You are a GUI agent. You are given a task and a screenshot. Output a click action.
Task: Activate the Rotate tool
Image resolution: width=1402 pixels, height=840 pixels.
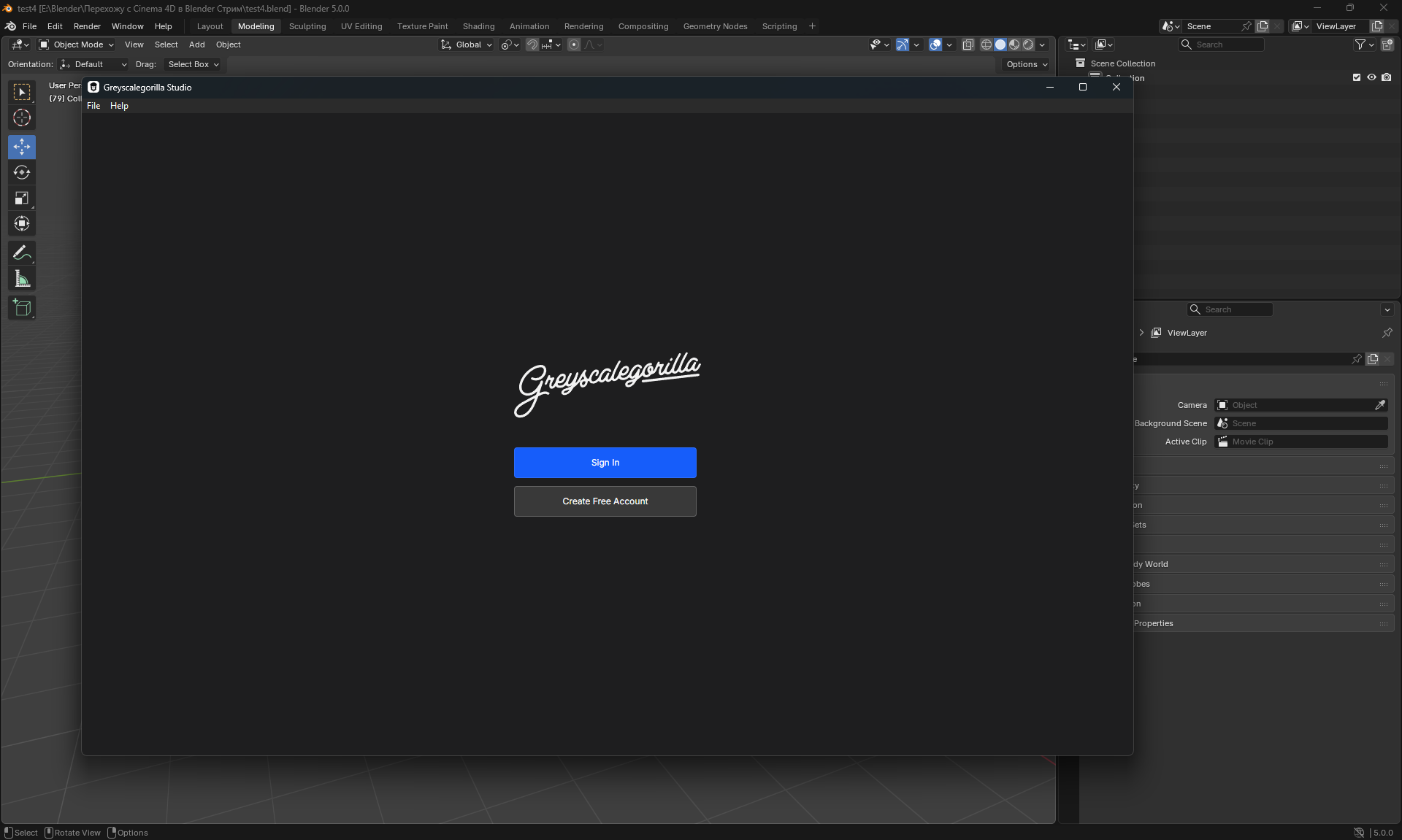click(22, 173)
